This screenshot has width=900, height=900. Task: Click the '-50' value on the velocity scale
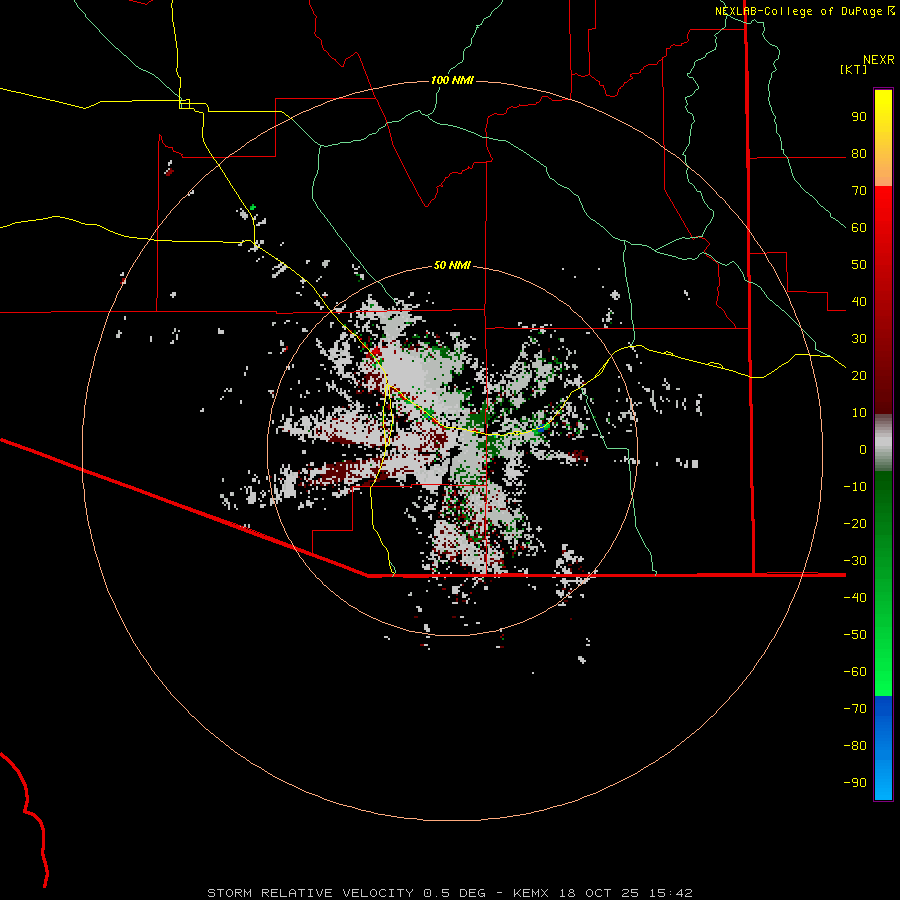click(855, 635)
